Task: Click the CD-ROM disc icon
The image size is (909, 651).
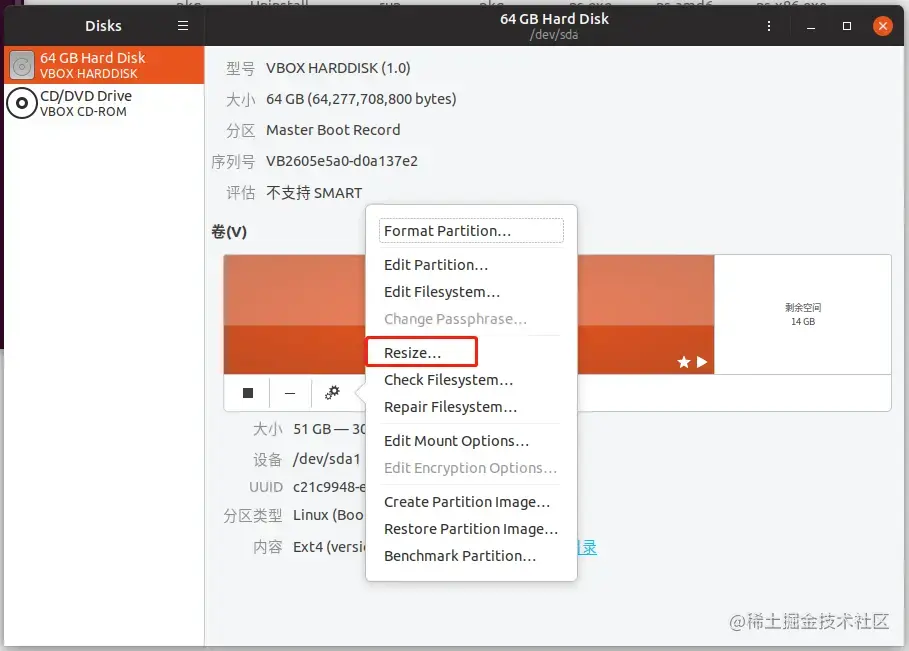Action: (22, 103)
